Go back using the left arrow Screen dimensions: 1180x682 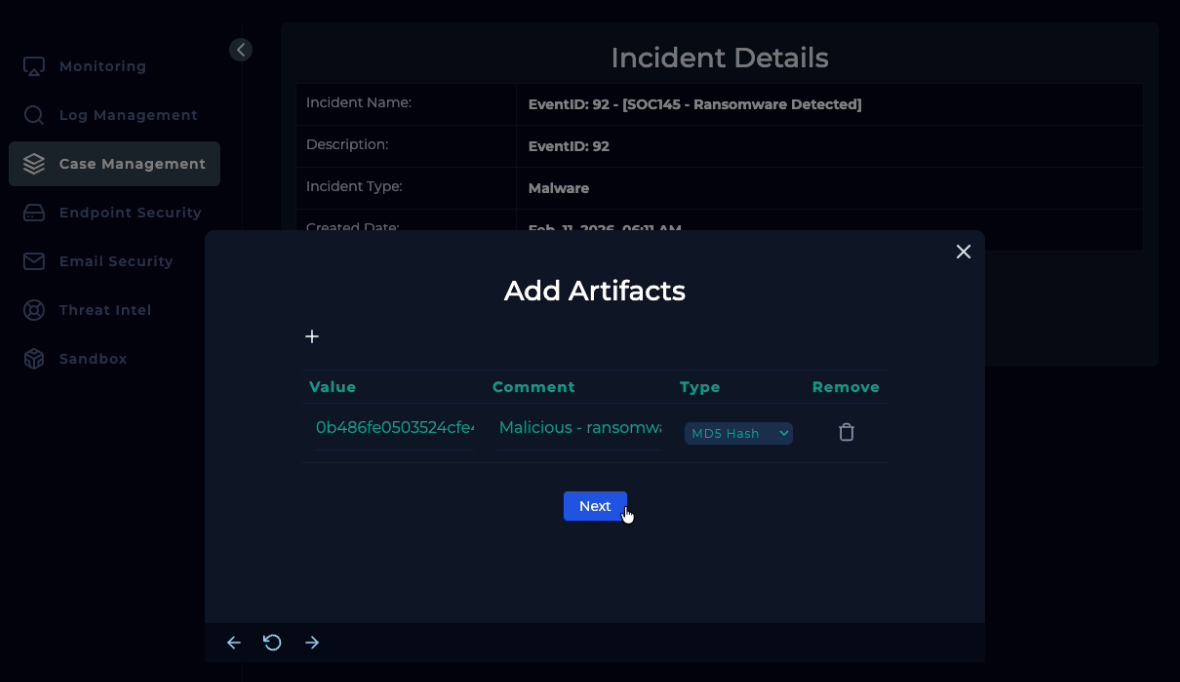pos(233,643)
